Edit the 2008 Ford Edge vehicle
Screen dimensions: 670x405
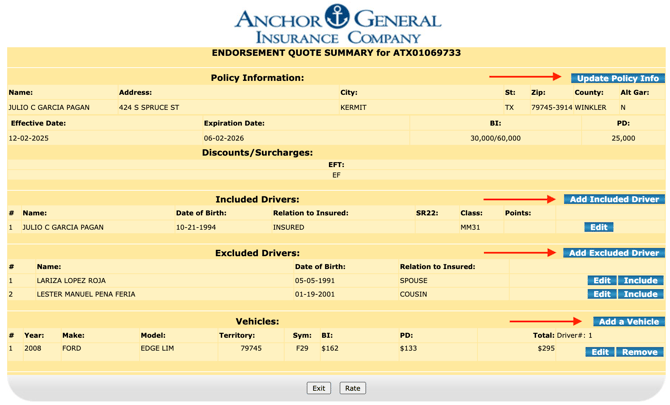[x=600, y=352]
